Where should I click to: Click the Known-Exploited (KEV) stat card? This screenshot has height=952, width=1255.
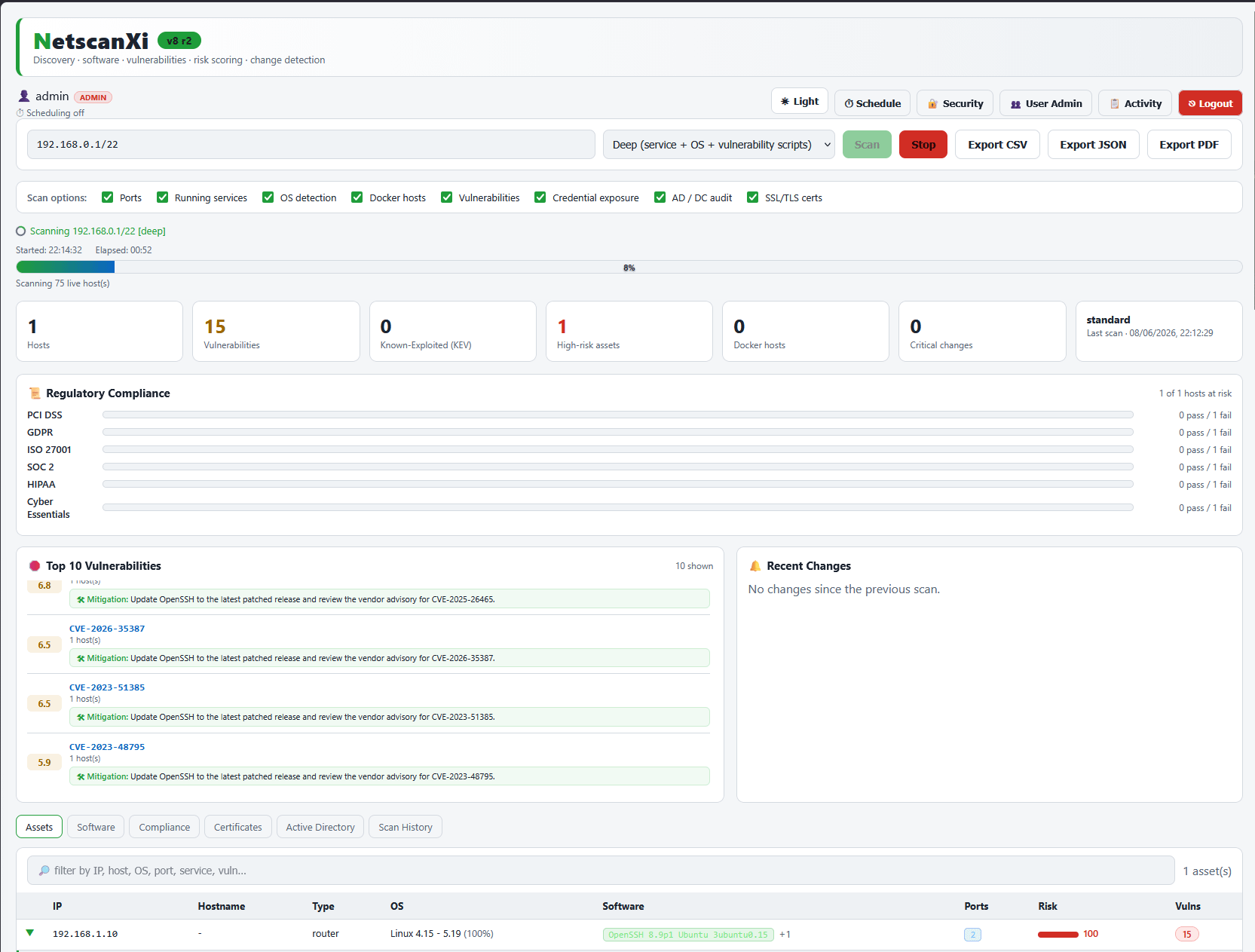coord(453,332)
